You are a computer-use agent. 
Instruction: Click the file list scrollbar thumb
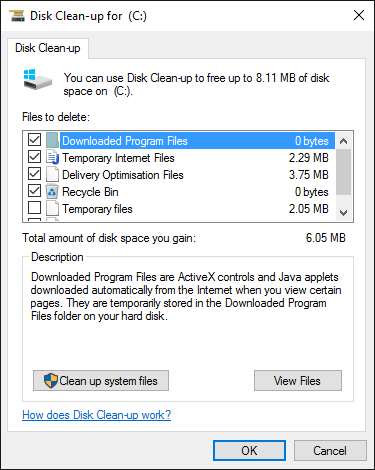[344, 172]
